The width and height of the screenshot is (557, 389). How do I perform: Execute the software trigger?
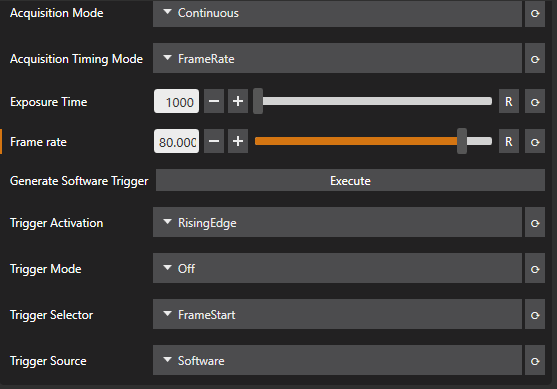click(x=350, y=180)
